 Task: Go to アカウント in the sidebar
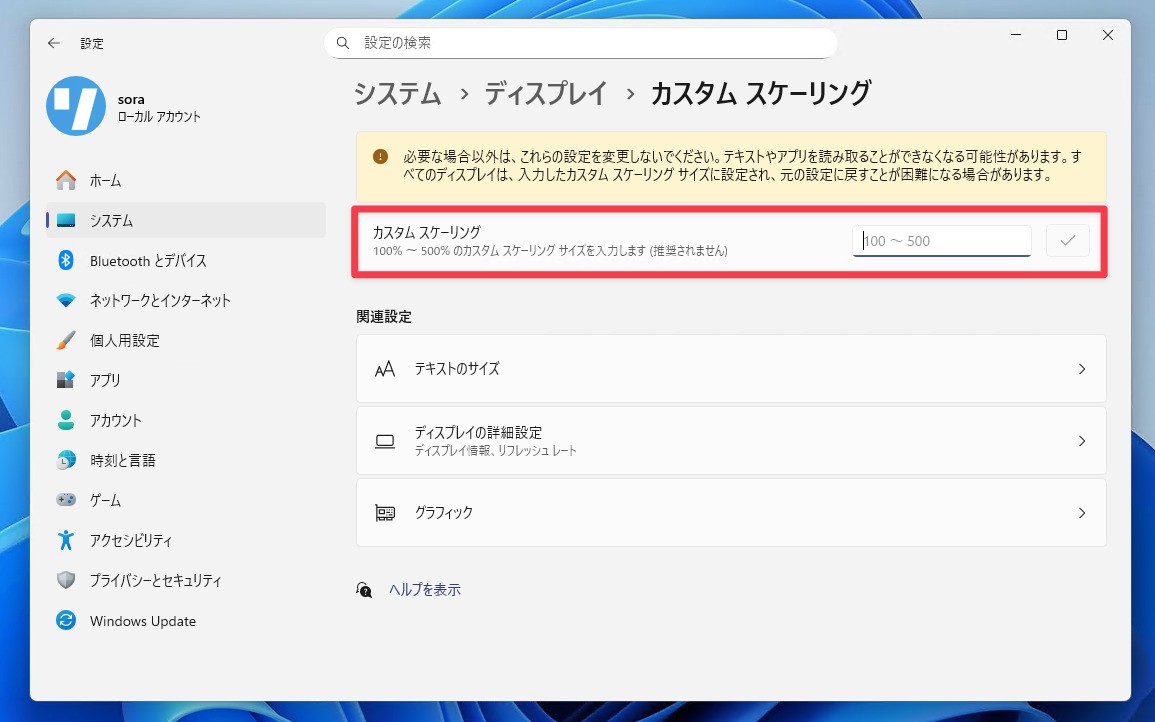click(116, 421)
